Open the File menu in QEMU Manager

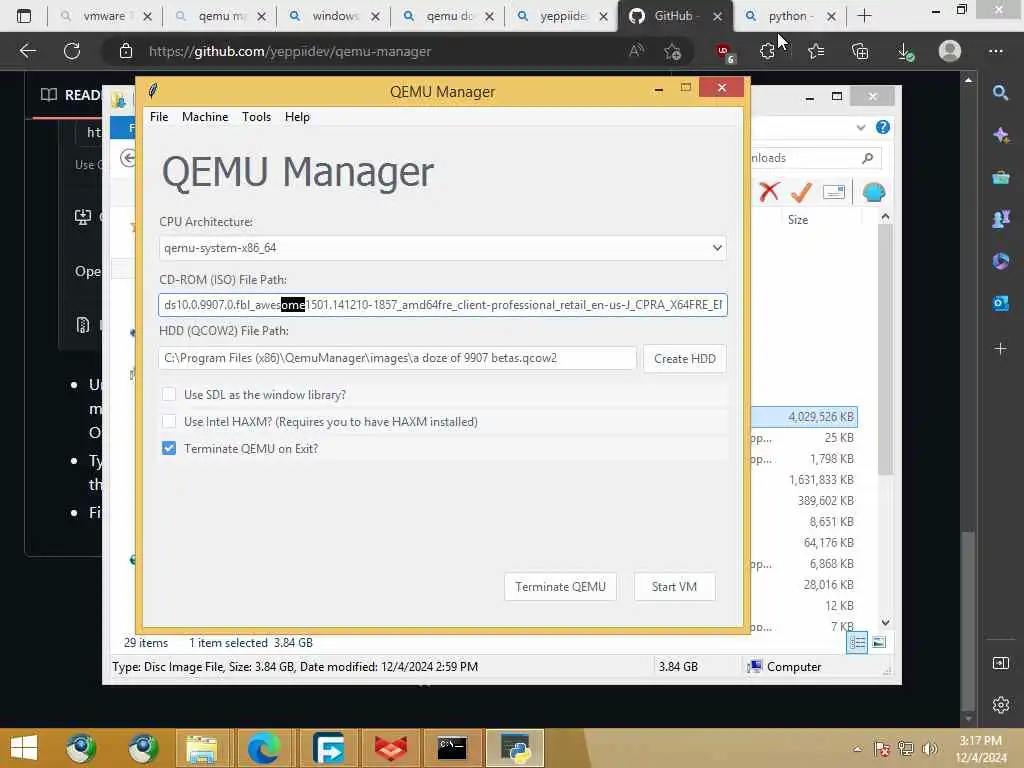(159, 117)
